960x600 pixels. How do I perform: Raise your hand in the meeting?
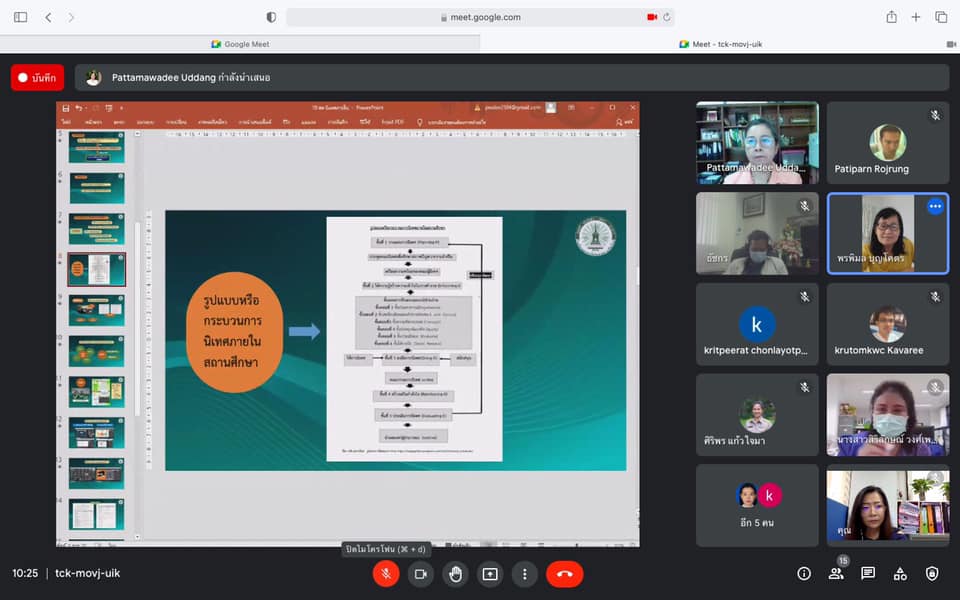click(456, 574)
